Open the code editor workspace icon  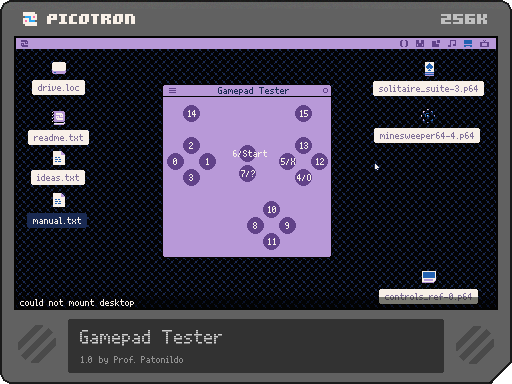[404, 44]
